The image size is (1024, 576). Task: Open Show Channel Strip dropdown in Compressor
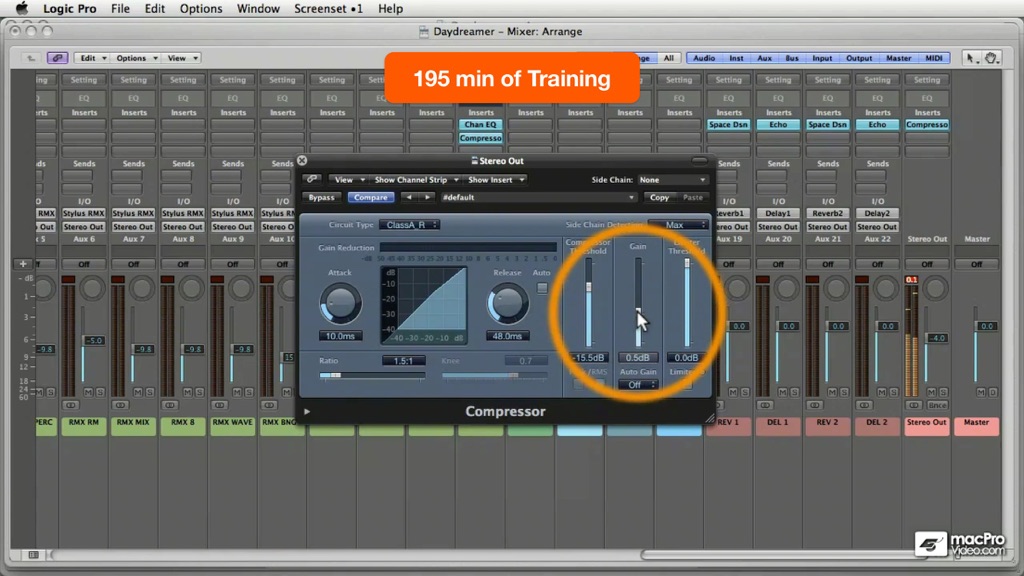click(x=416, y=180)
